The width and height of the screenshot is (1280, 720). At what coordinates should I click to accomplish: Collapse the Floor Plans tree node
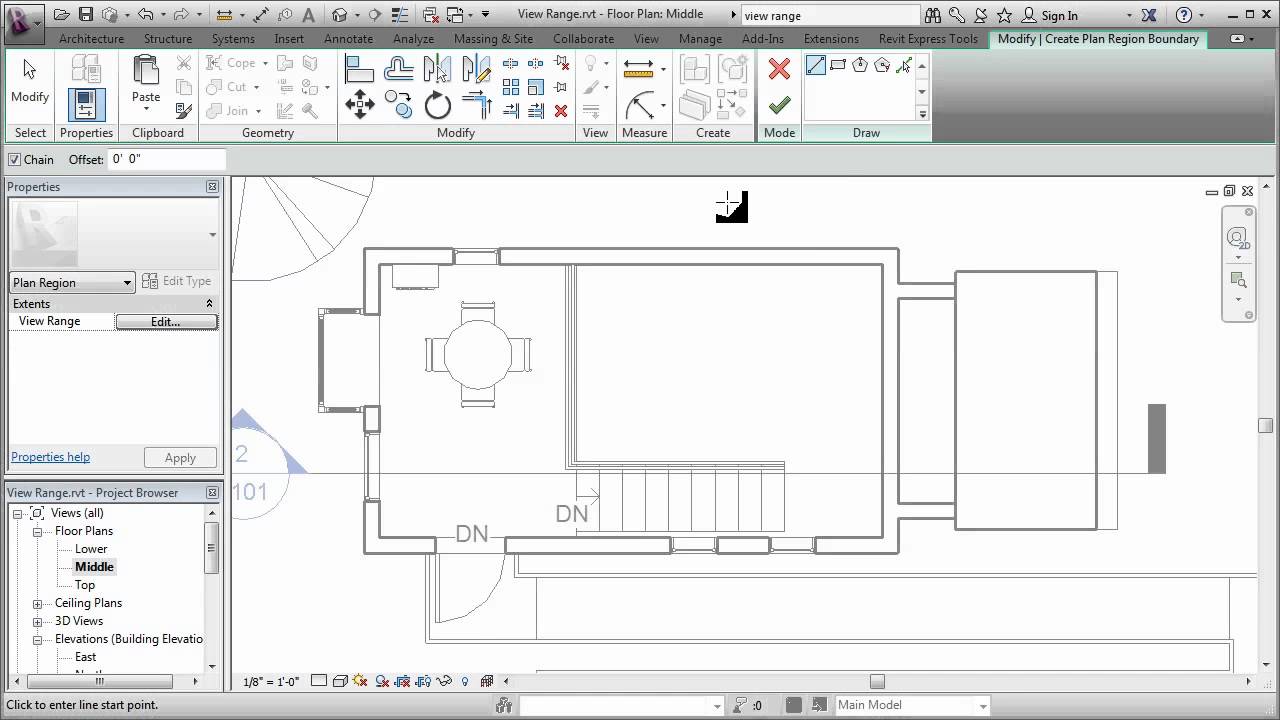coord(37,531)
